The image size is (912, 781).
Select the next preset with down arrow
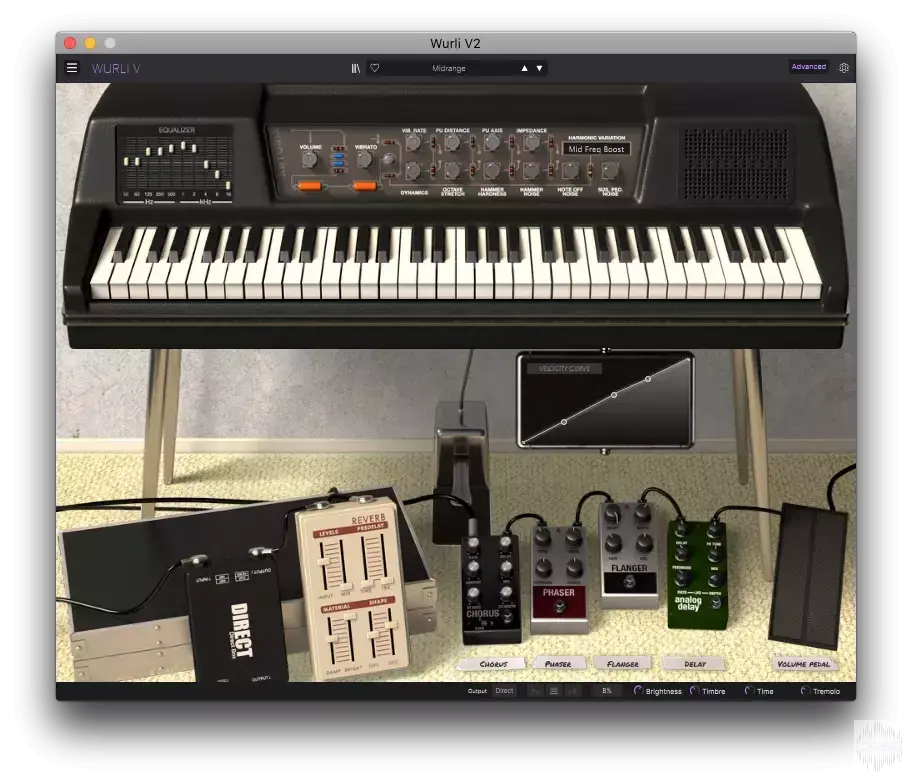click(540, 68)
